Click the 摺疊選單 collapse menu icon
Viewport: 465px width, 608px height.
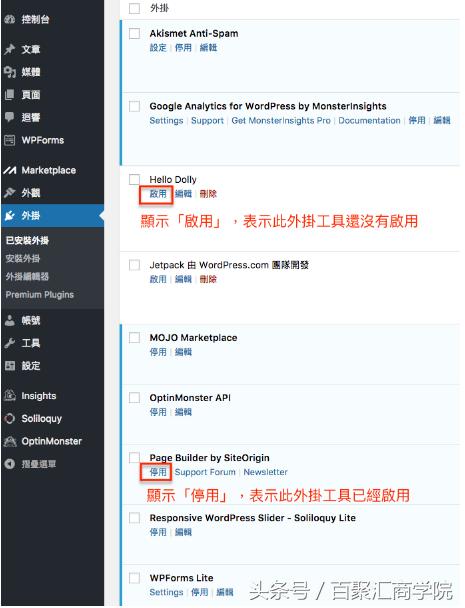(x=10, y=464)
